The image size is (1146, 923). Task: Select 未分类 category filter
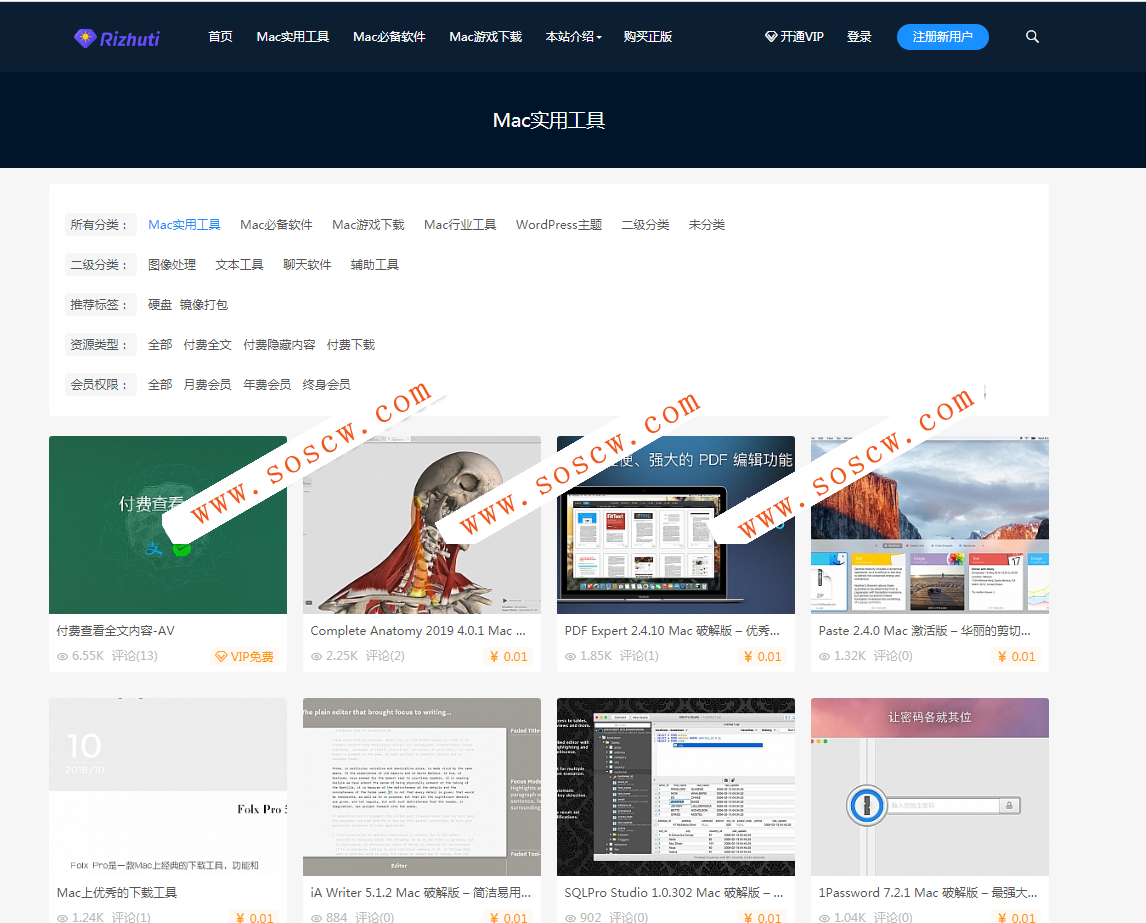707,224
